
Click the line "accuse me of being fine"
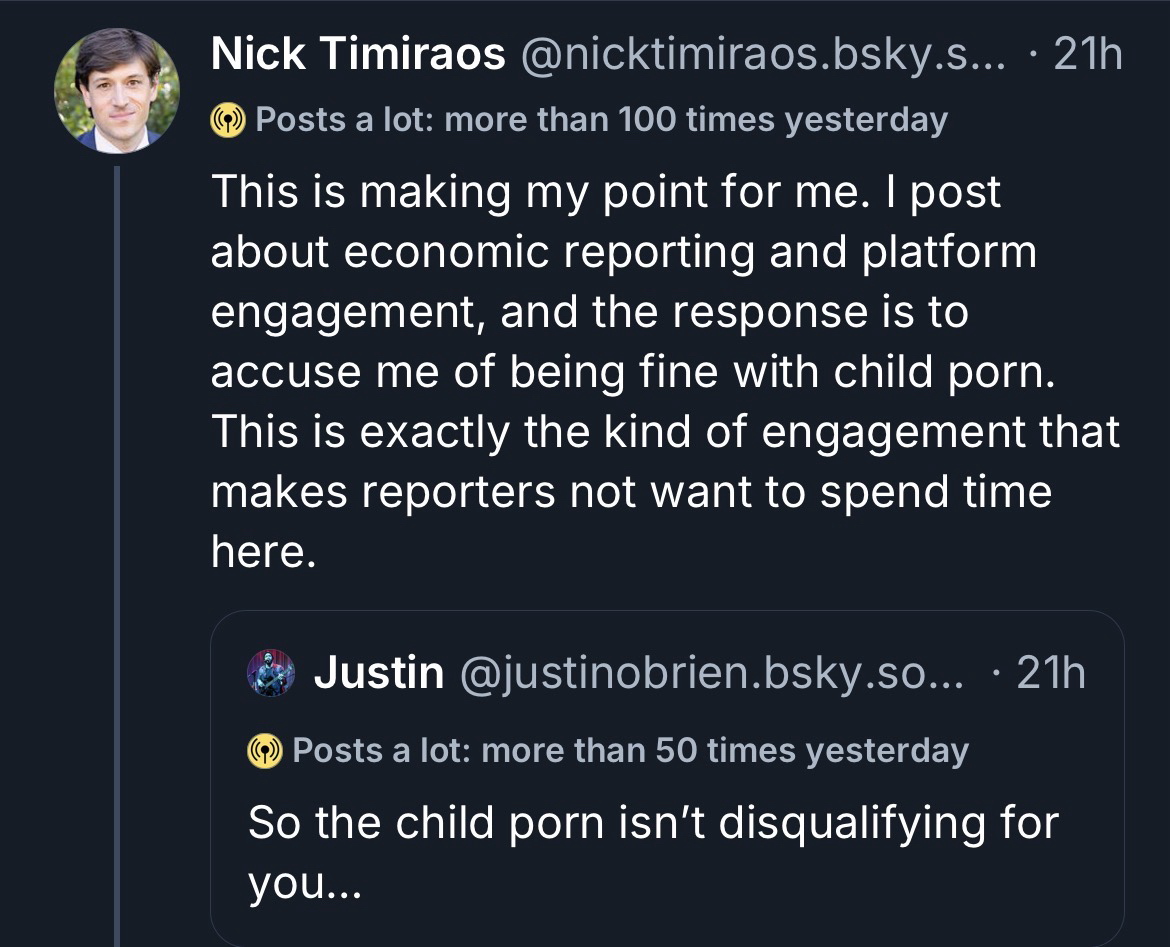point(633,372)
